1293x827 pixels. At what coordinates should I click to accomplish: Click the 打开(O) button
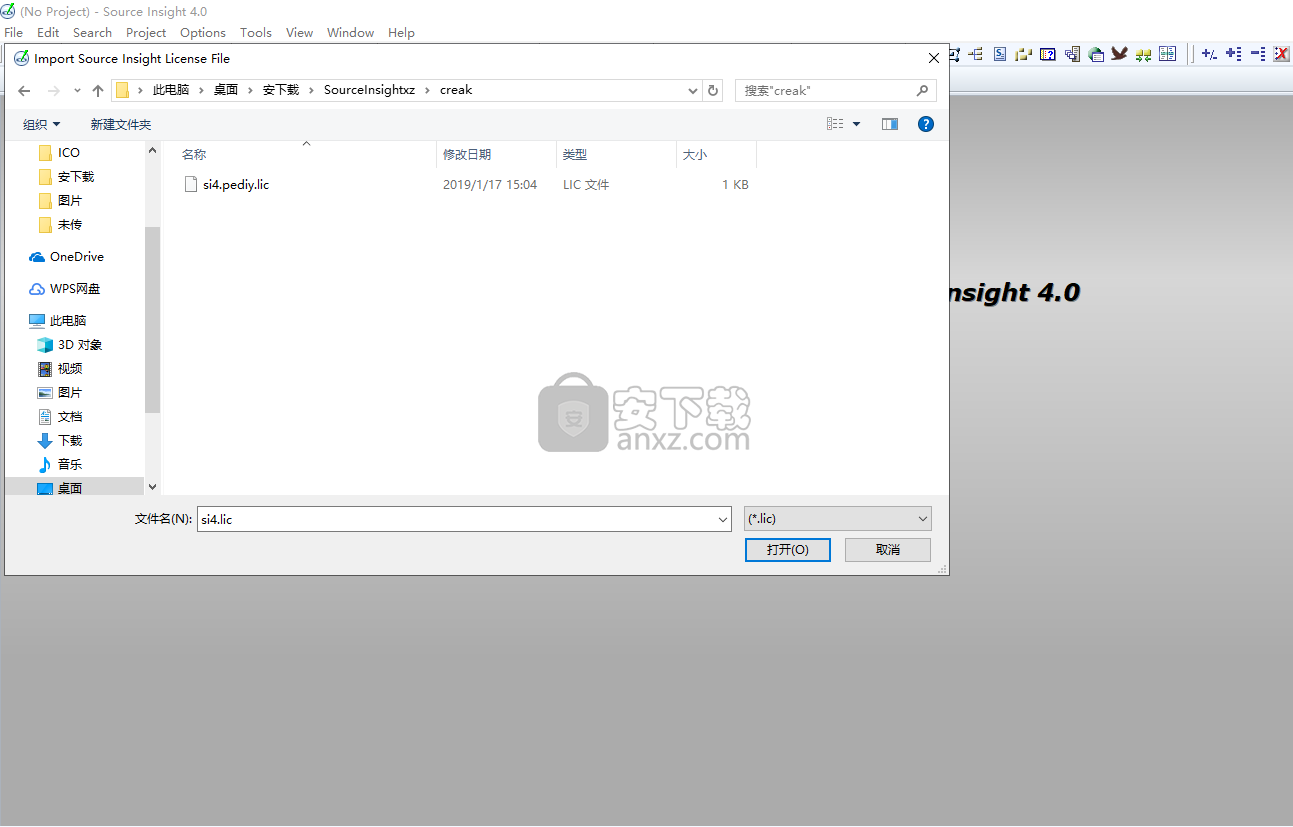pos(788,549)
